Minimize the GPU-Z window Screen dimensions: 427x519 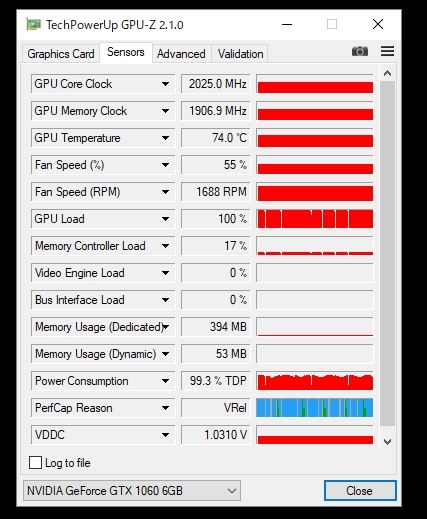pyautogui.click(x=287, y=24)
